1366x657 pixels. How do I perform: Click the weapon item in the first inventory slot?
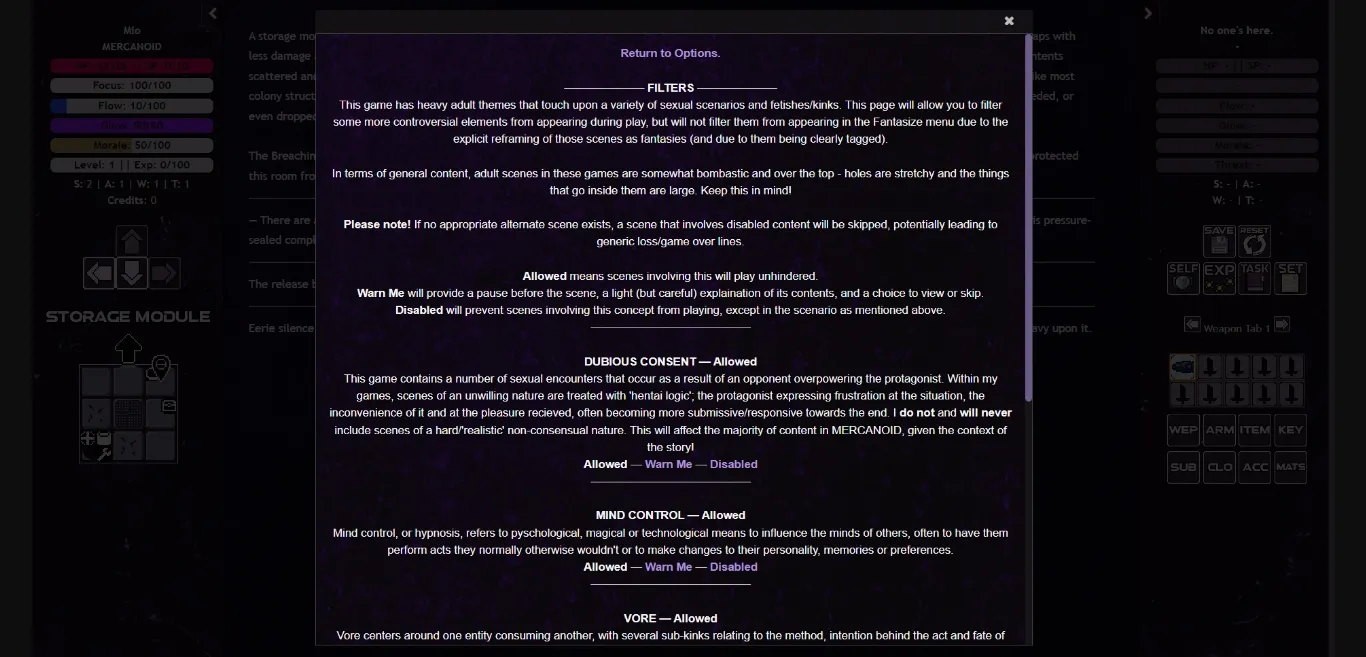tap(1183, 368)
